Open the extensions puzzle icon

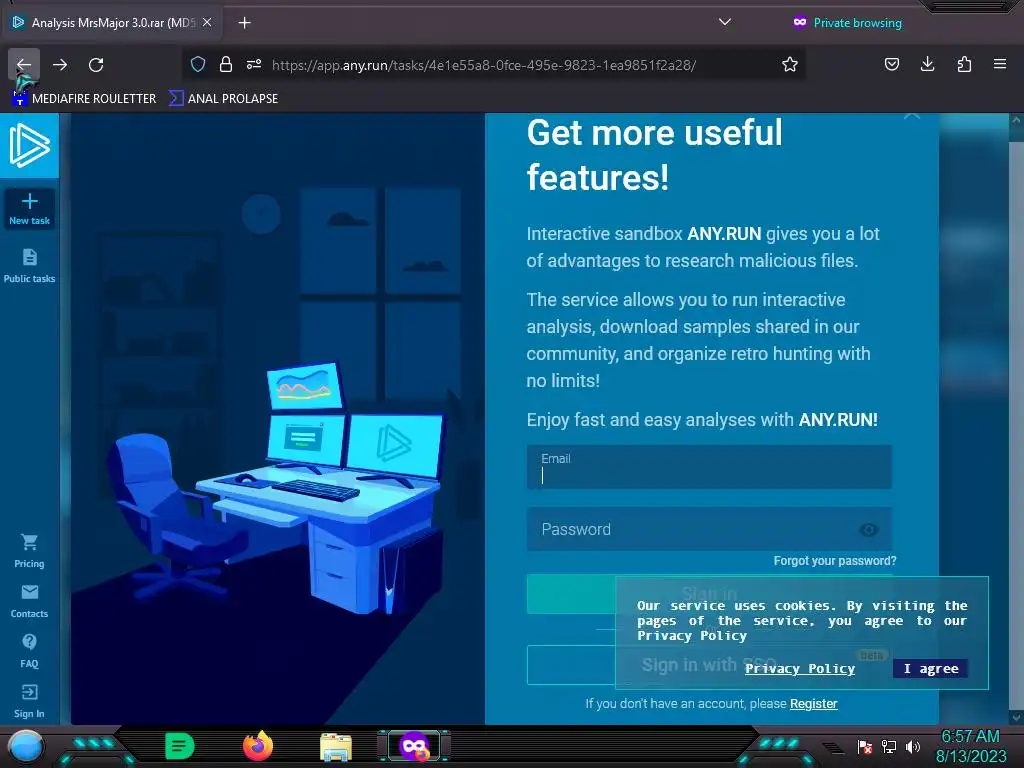pyautogui.click(x=964, y=64)
